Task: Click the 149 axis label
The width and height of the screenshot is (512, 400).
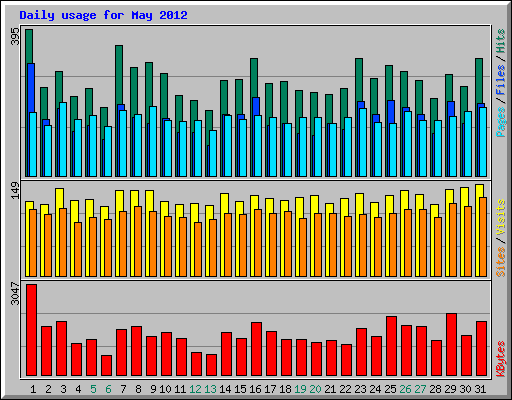Action: [x=15, y=191]
